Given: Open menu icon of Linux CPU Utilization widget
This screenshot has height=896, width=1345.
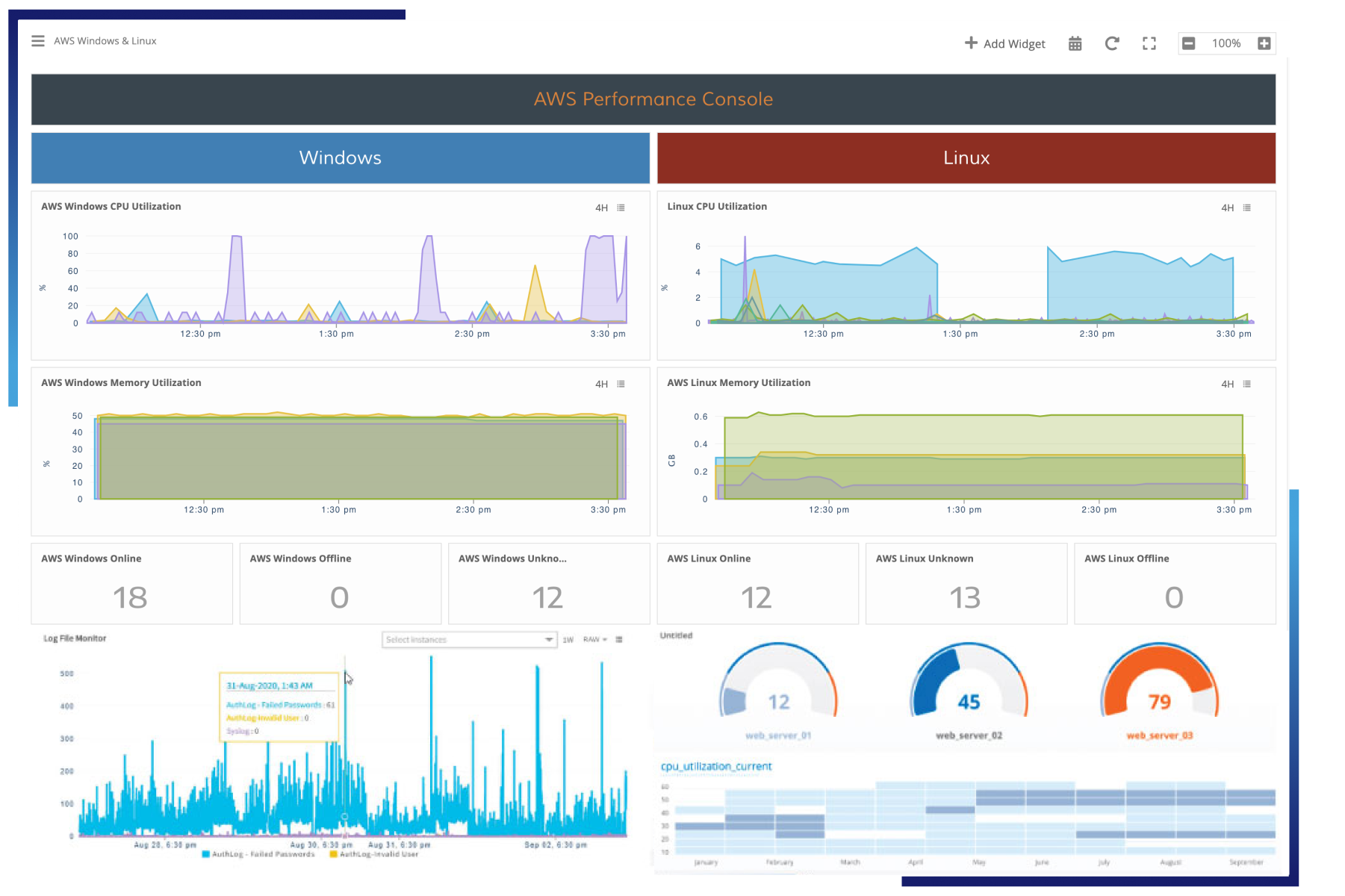Looking at the screenshot, I should 1246,208.
